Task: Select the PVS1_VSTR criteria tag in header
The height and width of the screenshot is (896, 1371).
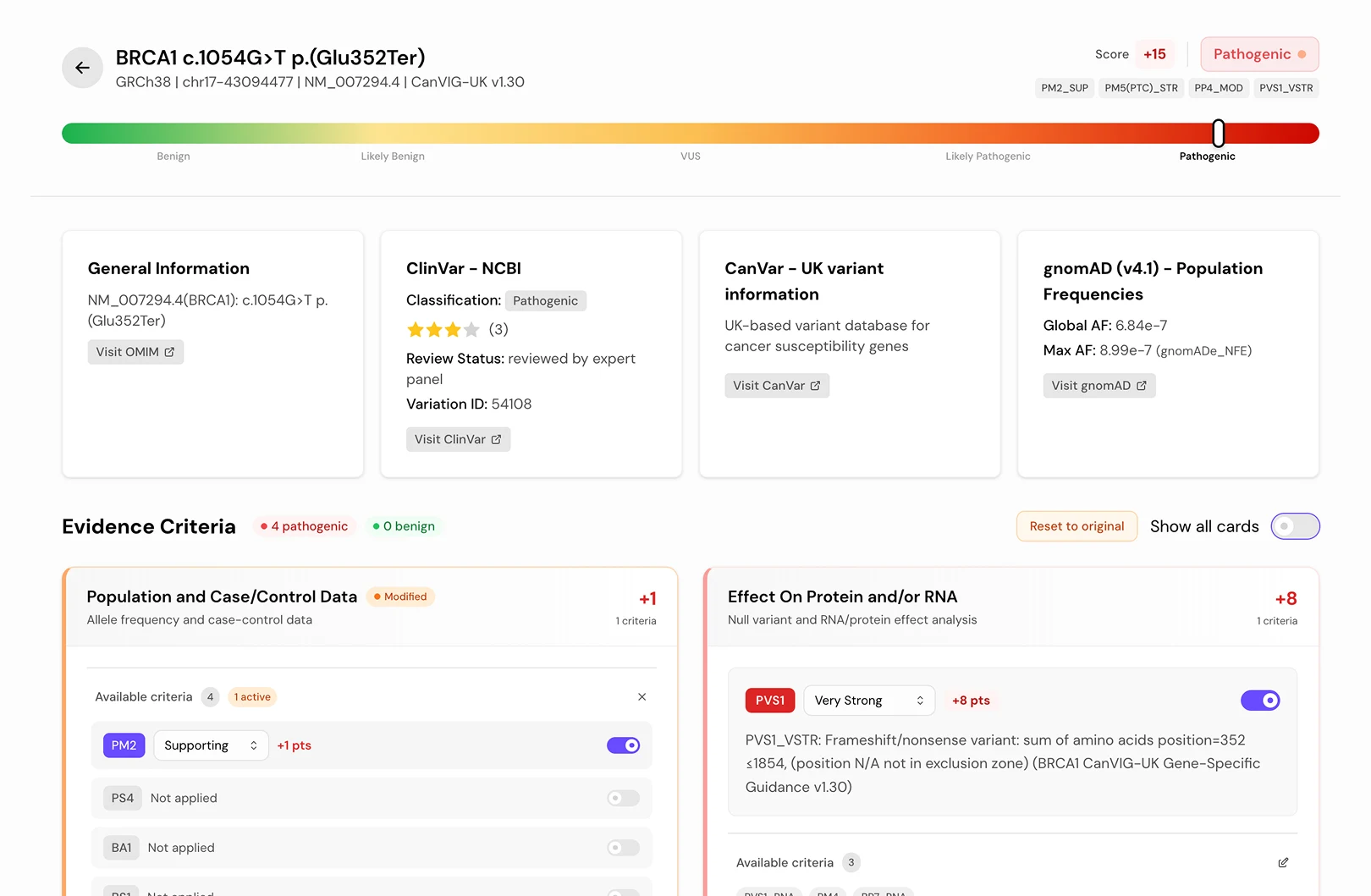Action: [x=1286, y=88]
